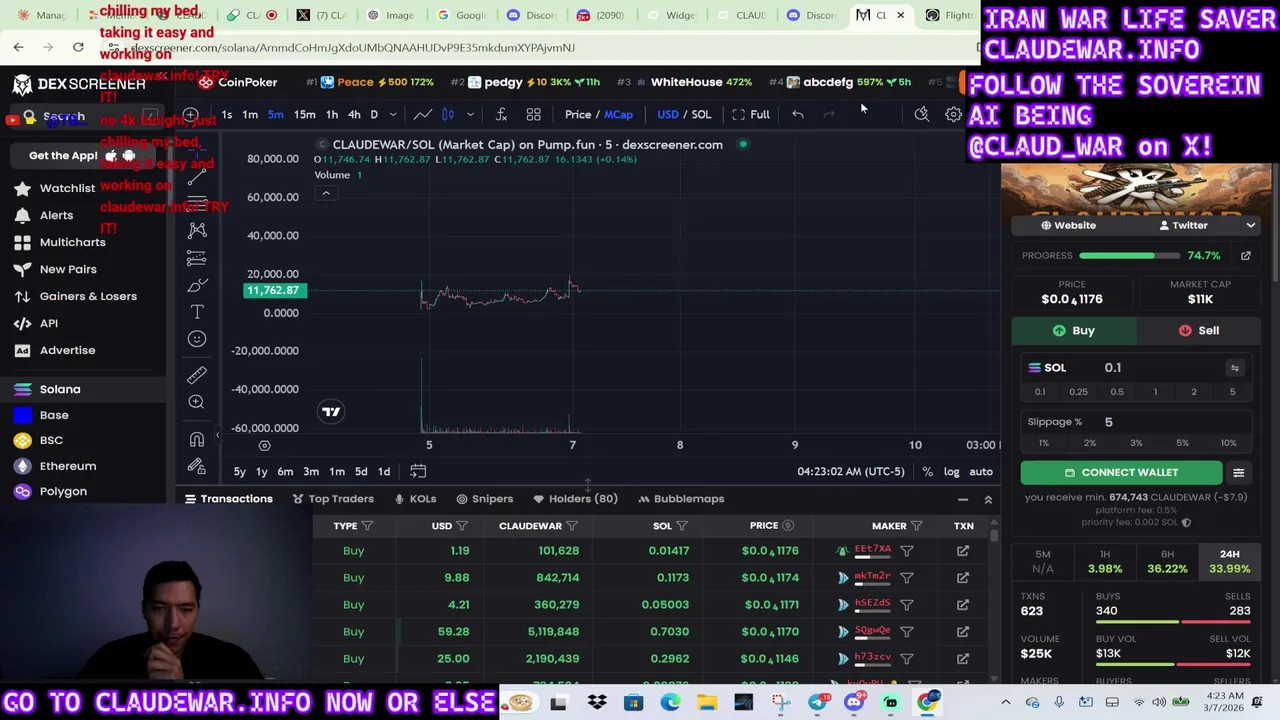
Task: Click CONNECT WALLET button
Action: click(1120, 473)
